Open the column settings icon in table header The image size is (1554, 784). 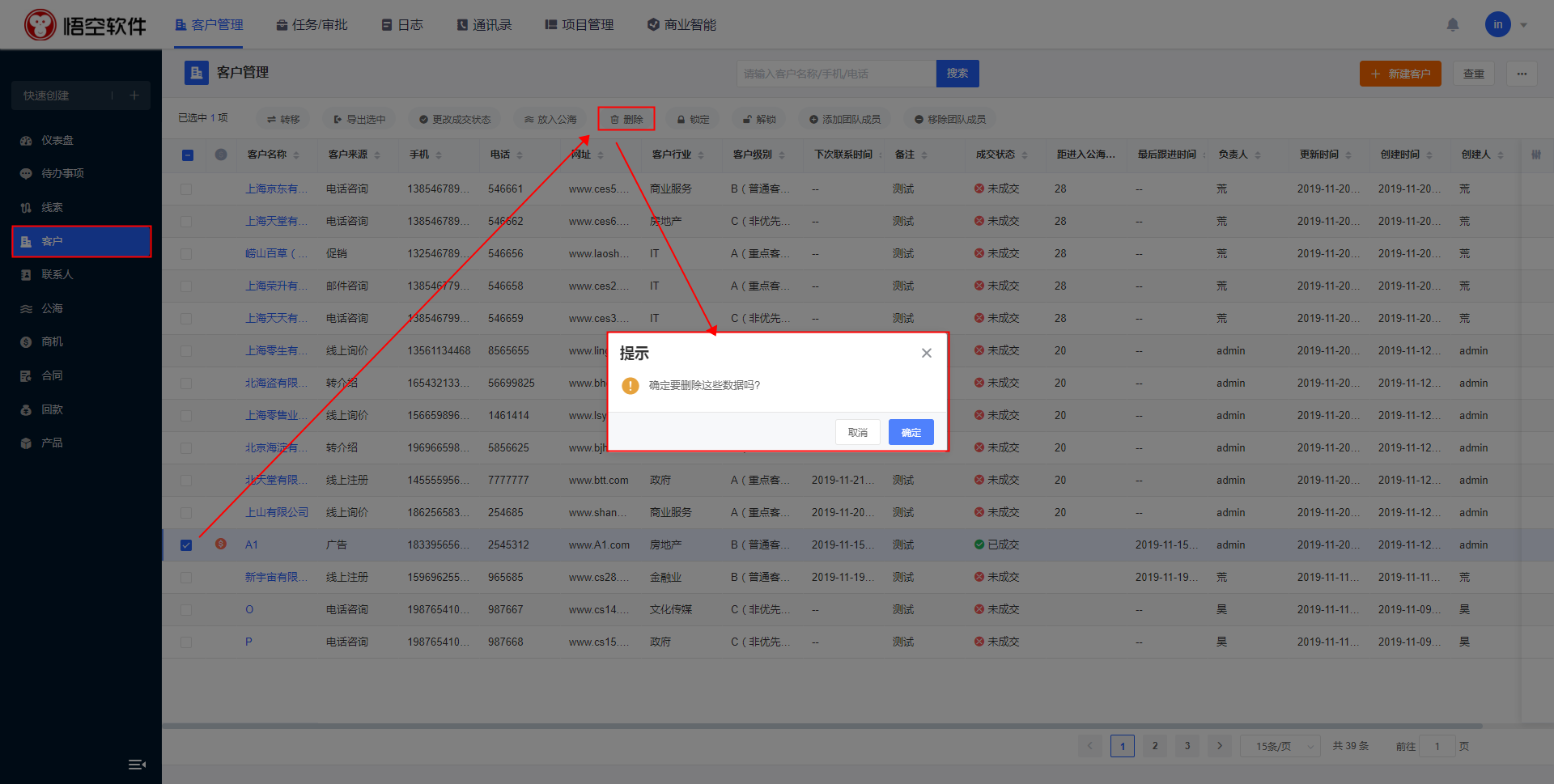pyautogui.click(x=1535, y=155)
